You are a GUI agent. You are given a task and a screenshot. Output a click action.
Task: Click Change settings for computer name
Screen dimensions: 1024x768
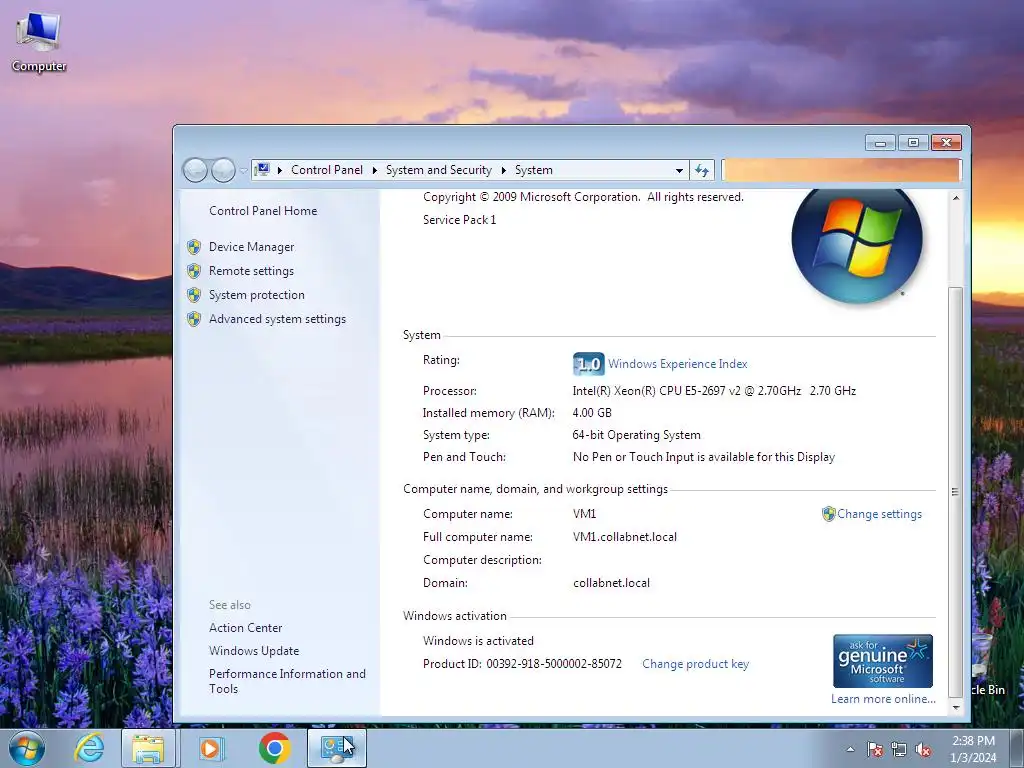(x=880, y=514)
